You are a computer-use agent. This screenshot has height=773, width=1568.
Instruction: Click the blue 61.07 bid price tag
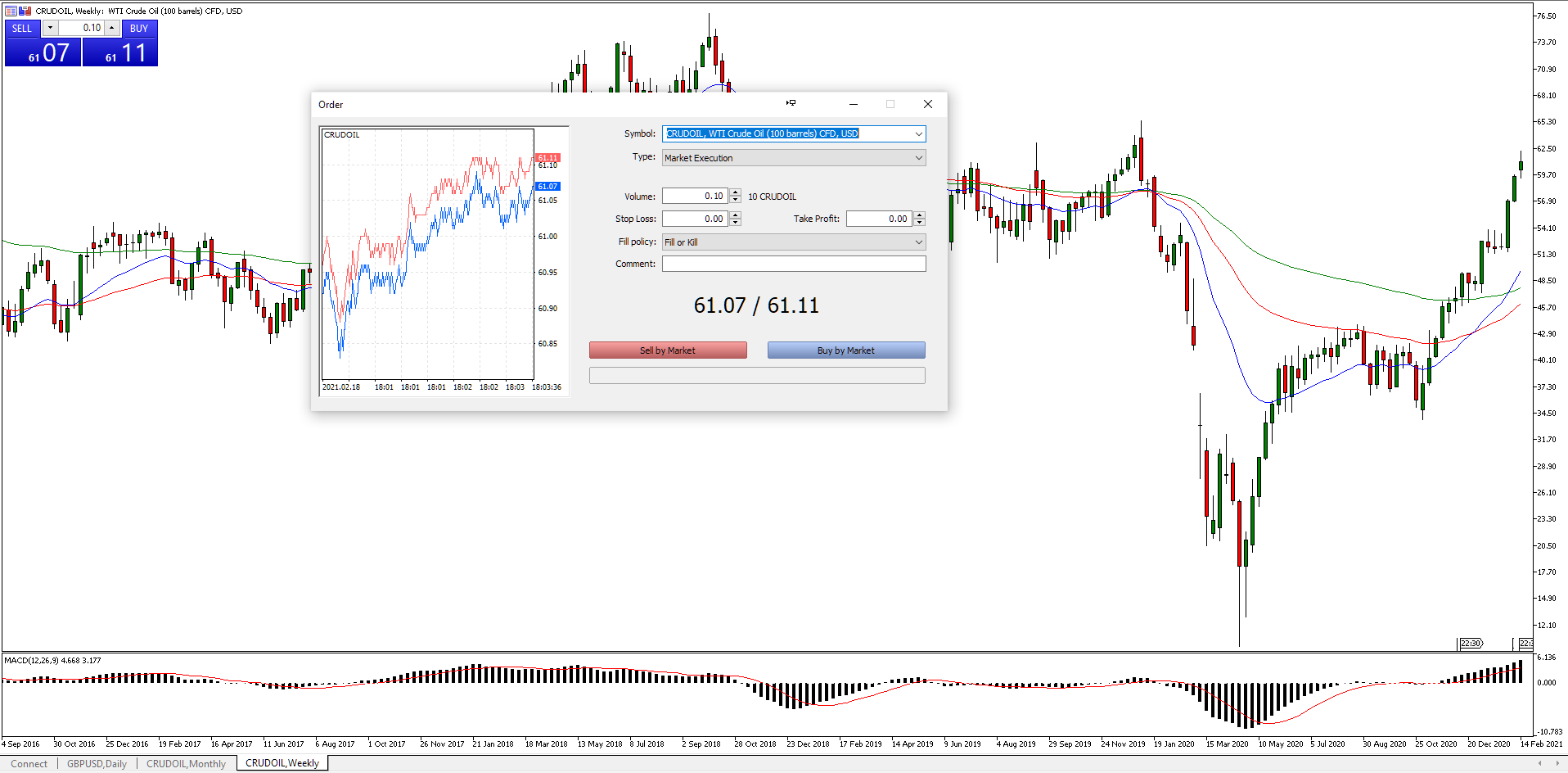547,186
